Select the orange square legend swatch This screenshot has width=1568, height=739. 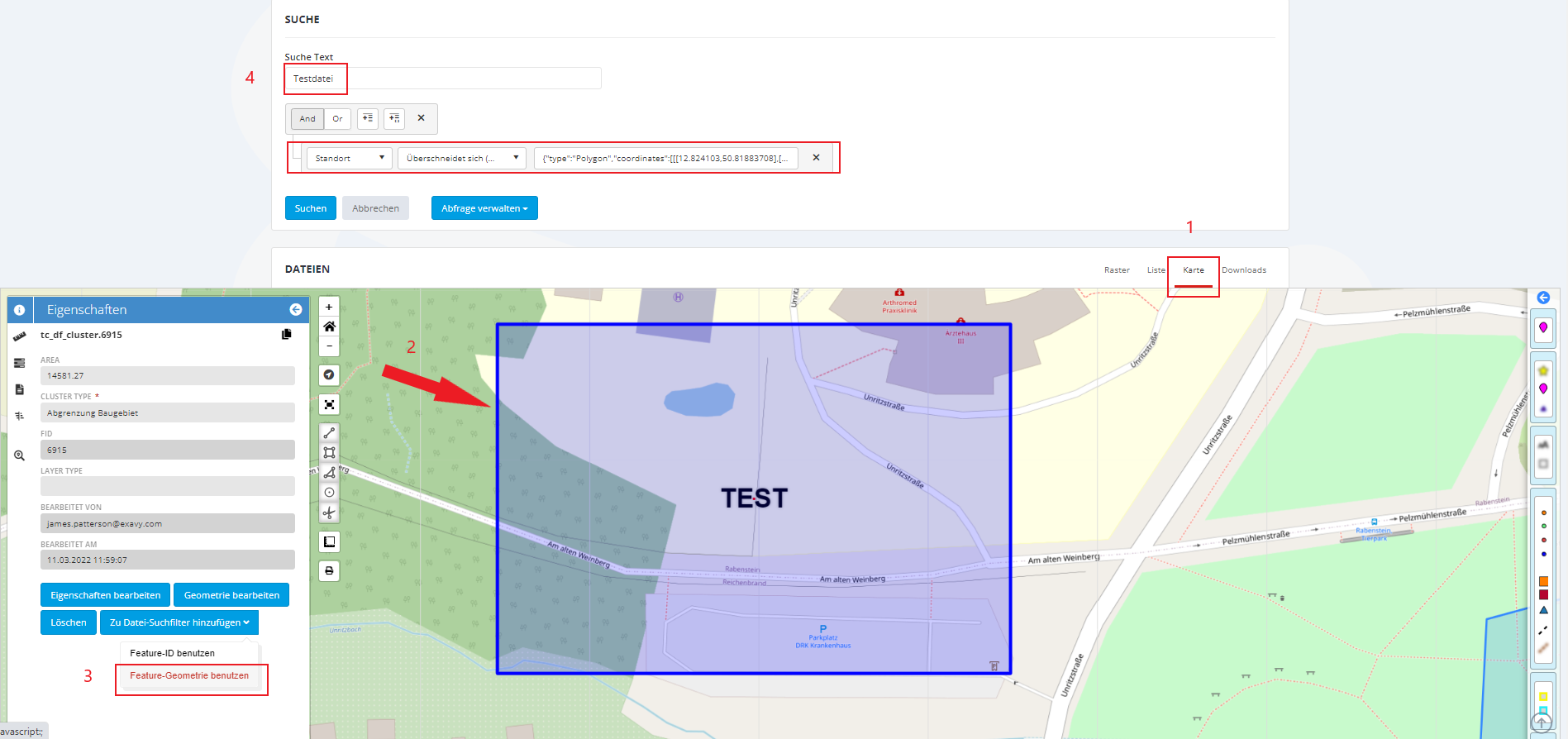click(x=1543, y=581)
